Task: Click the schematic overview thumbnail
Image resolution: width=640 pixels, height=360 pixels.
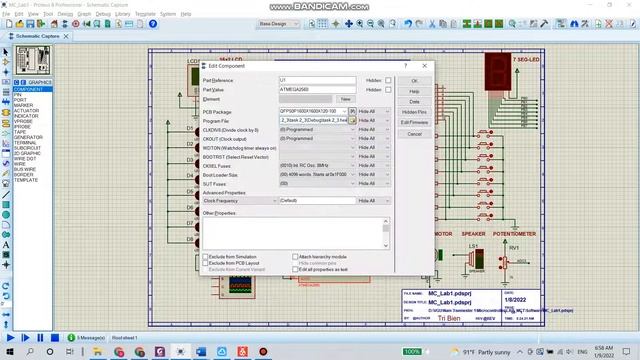Action: [x=33, y=60]
